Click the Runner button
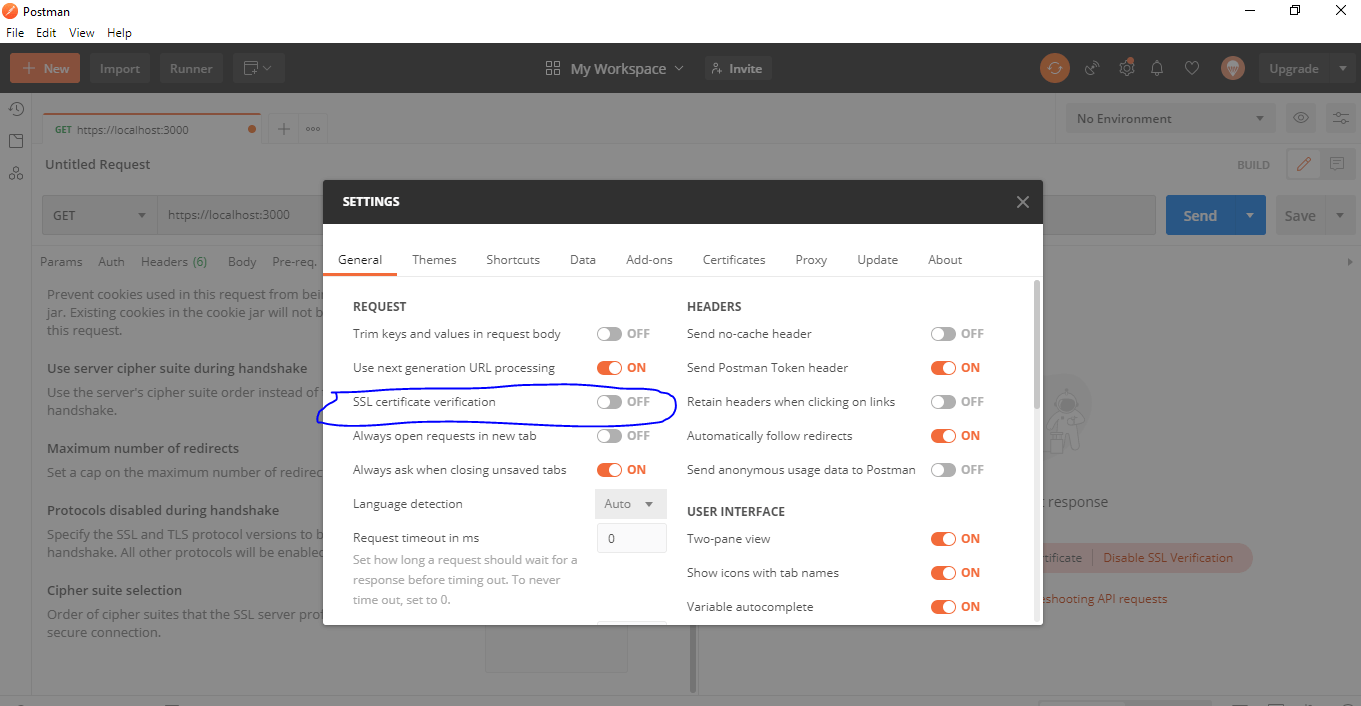Image resolution: width=1361 pixels, height=706 pixels. point(191,68)
